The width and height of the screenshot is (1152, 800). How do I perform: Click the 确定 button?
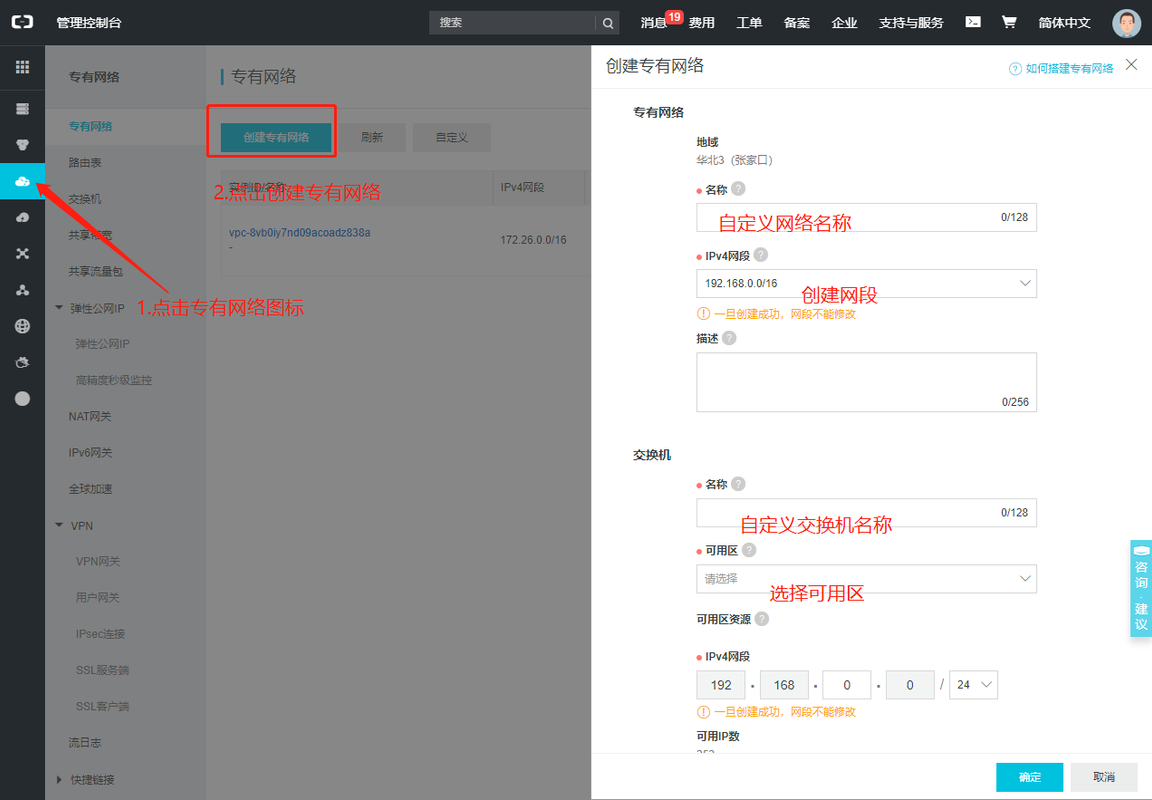point(1029,776)
